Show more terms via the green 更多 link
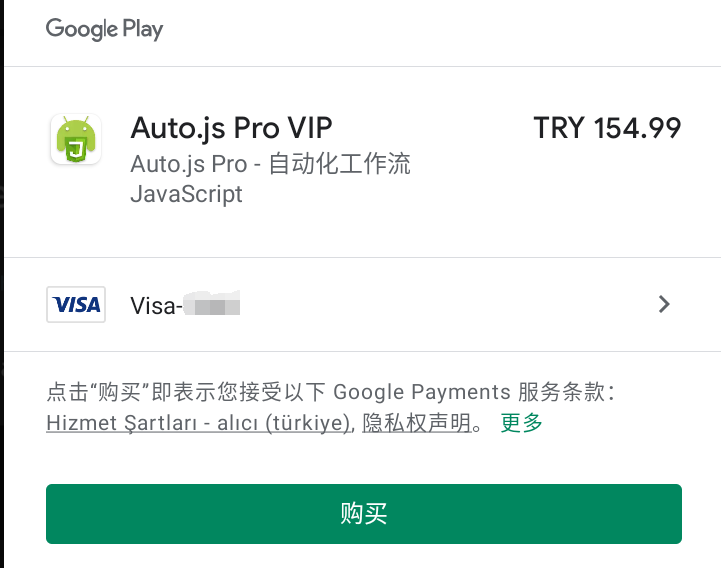This screenshot has width=721, height=568. pyautogui.click(x=521, y=423)
